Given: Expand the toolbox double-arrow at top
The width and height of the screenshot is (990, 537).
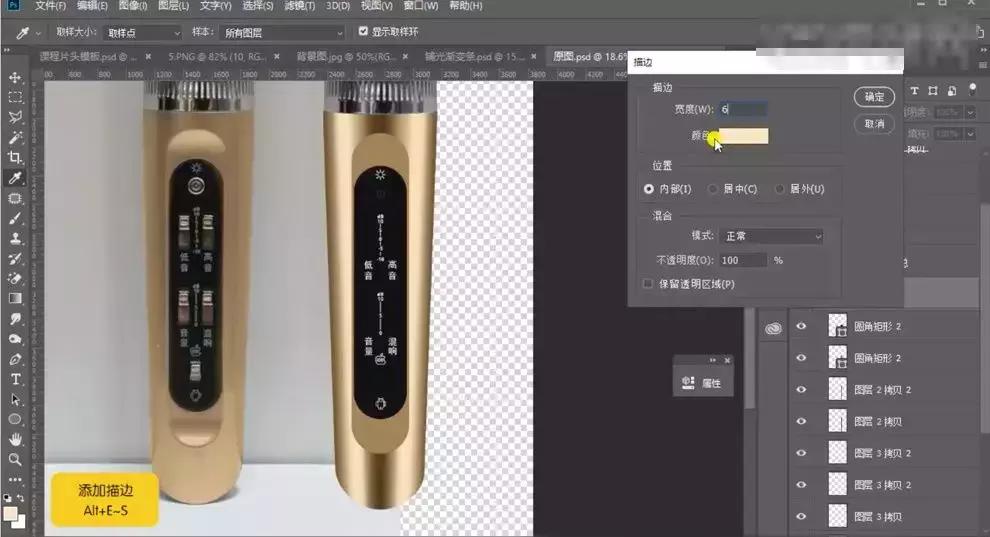Looking at the screenshot, I should 7,50.
